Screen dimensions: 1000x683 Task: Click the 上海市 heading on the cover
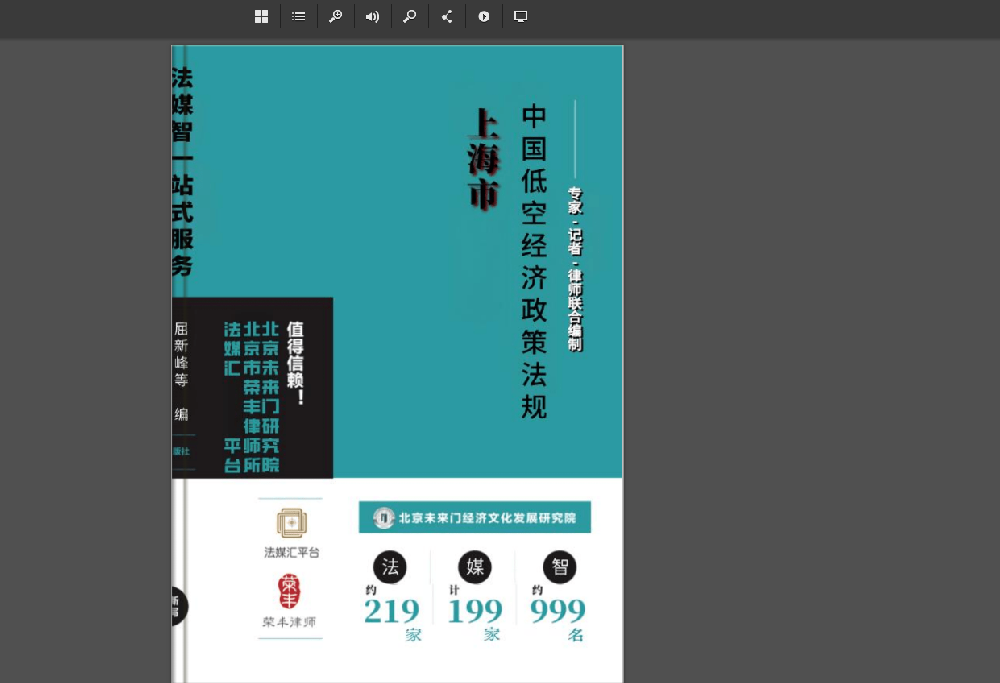tap(484, 160)
